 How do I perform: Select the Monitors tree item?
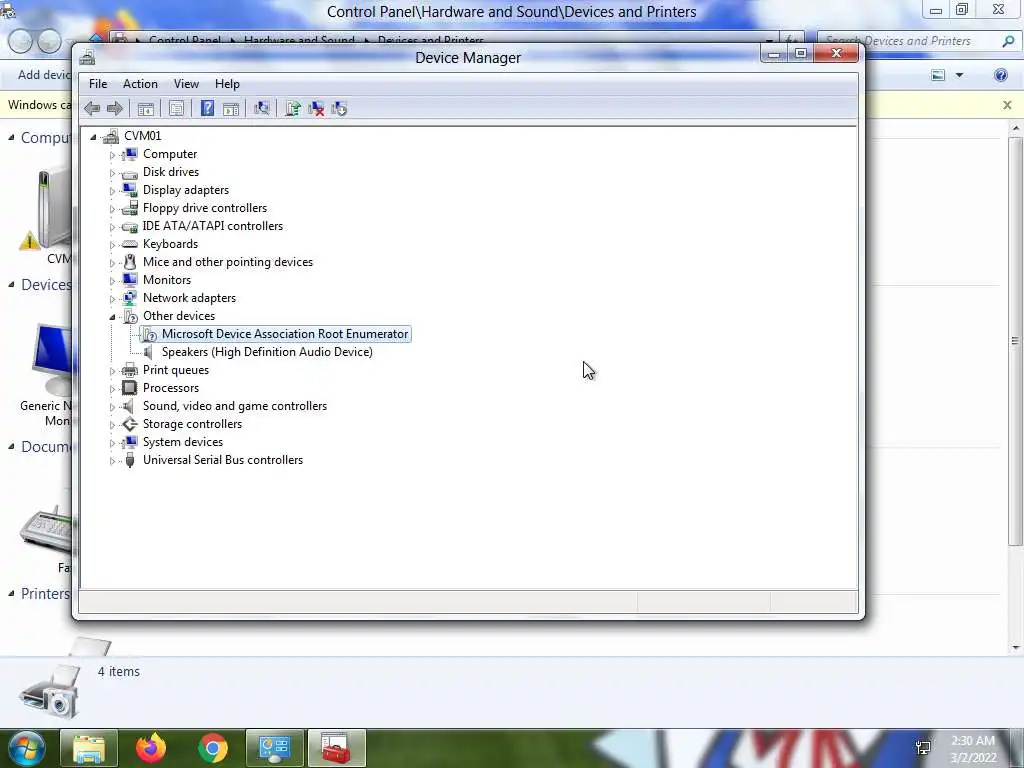click(167, 280)
